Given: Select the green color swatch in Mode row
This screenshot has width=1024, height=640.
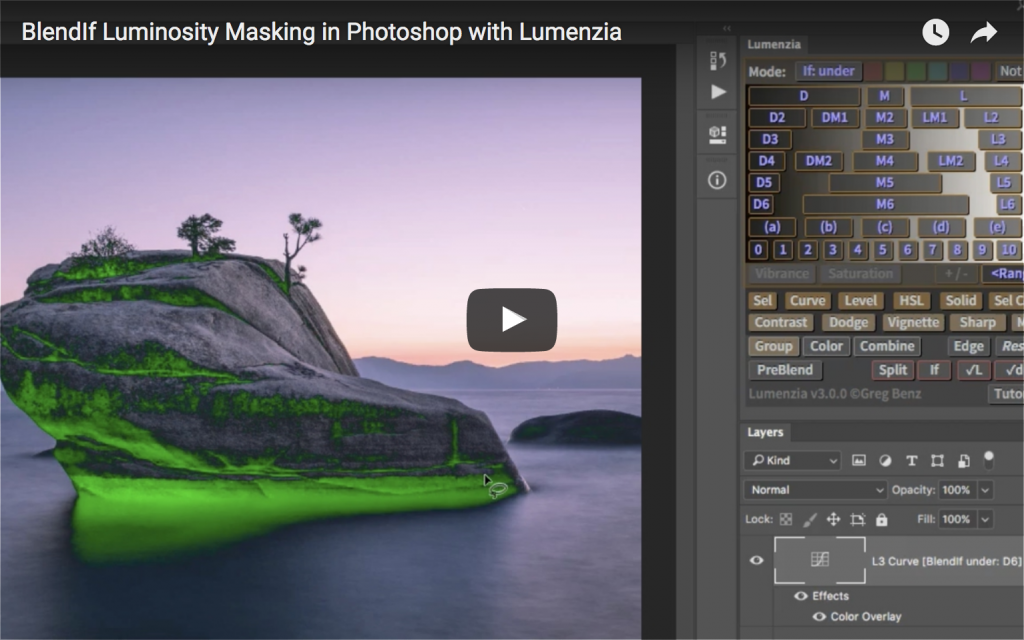Looking at the screenshot, I should [x=916, y=71].
